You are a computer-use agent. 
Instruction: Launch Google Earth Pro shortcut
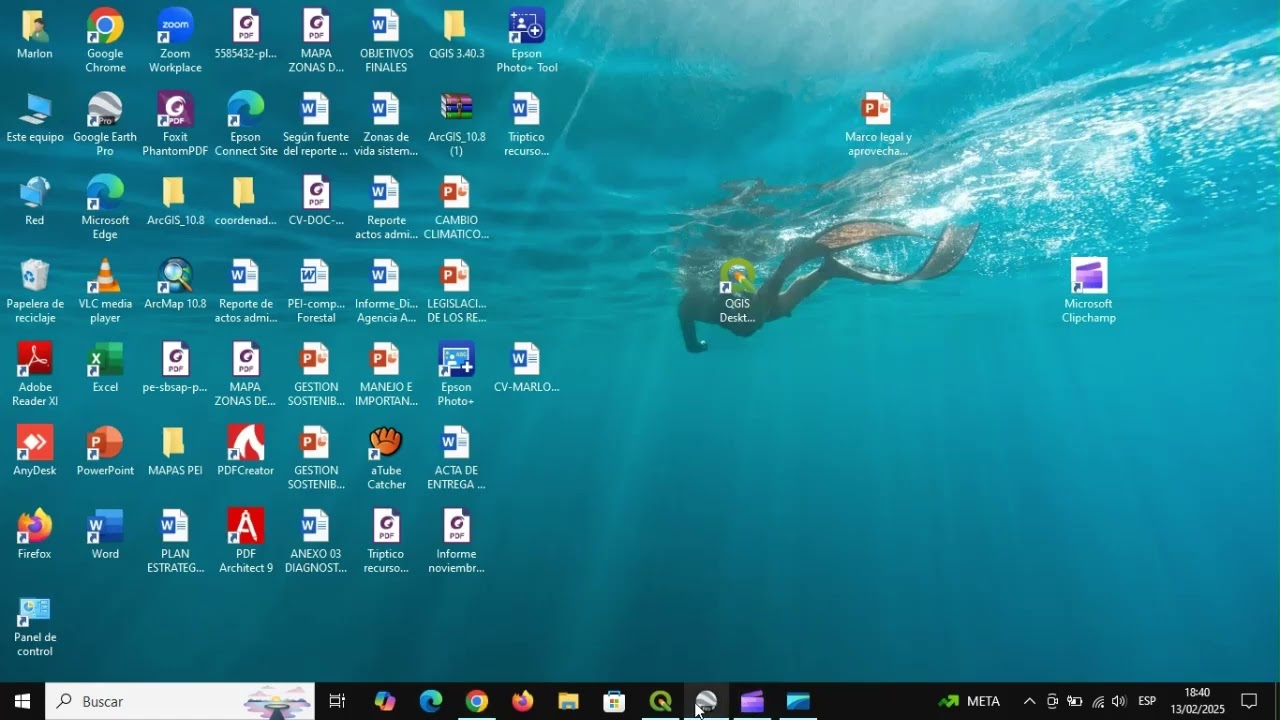[105, 124]
